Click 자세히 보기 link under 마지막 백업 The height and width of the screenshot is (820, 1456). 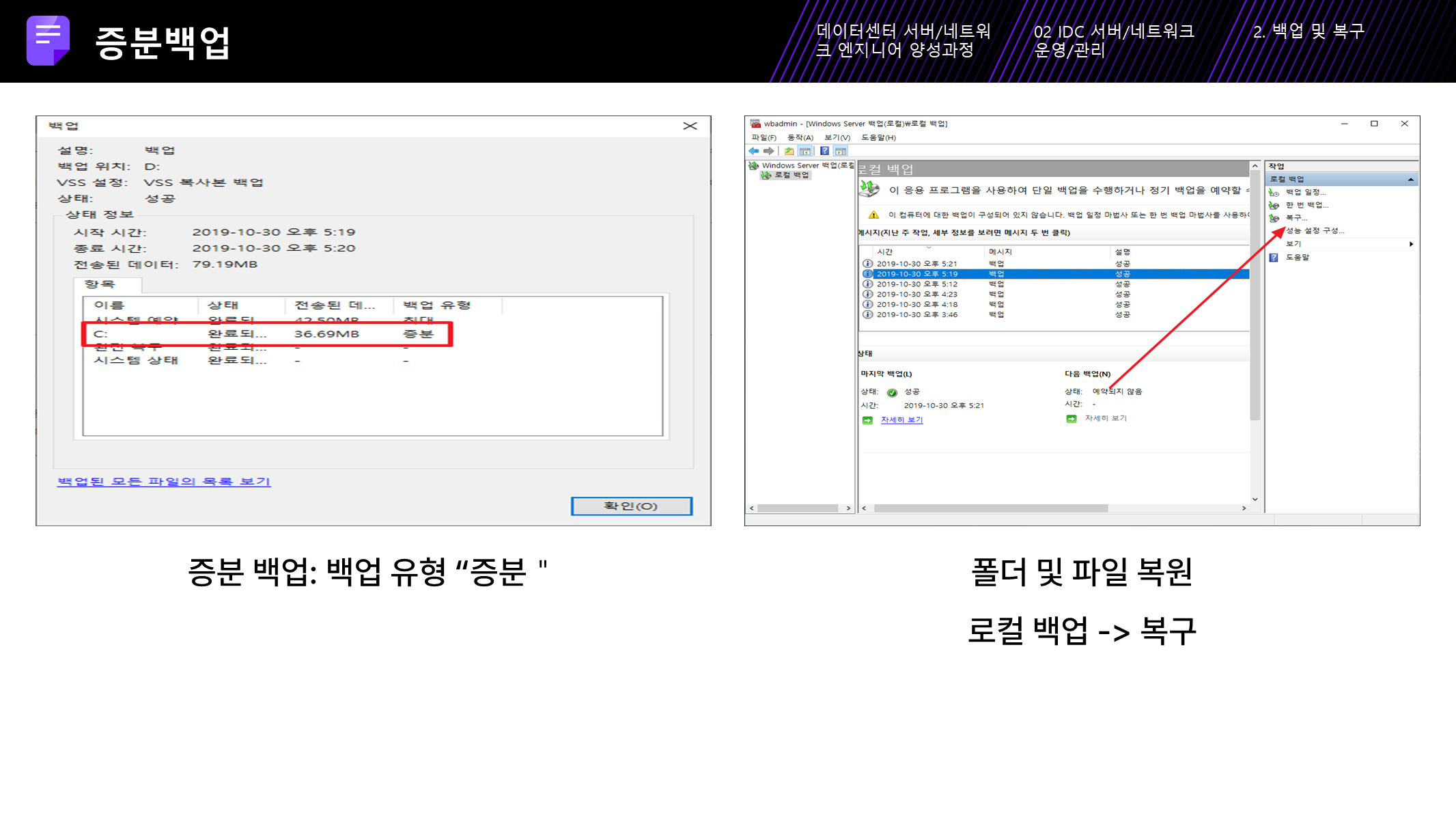[901, 420]
